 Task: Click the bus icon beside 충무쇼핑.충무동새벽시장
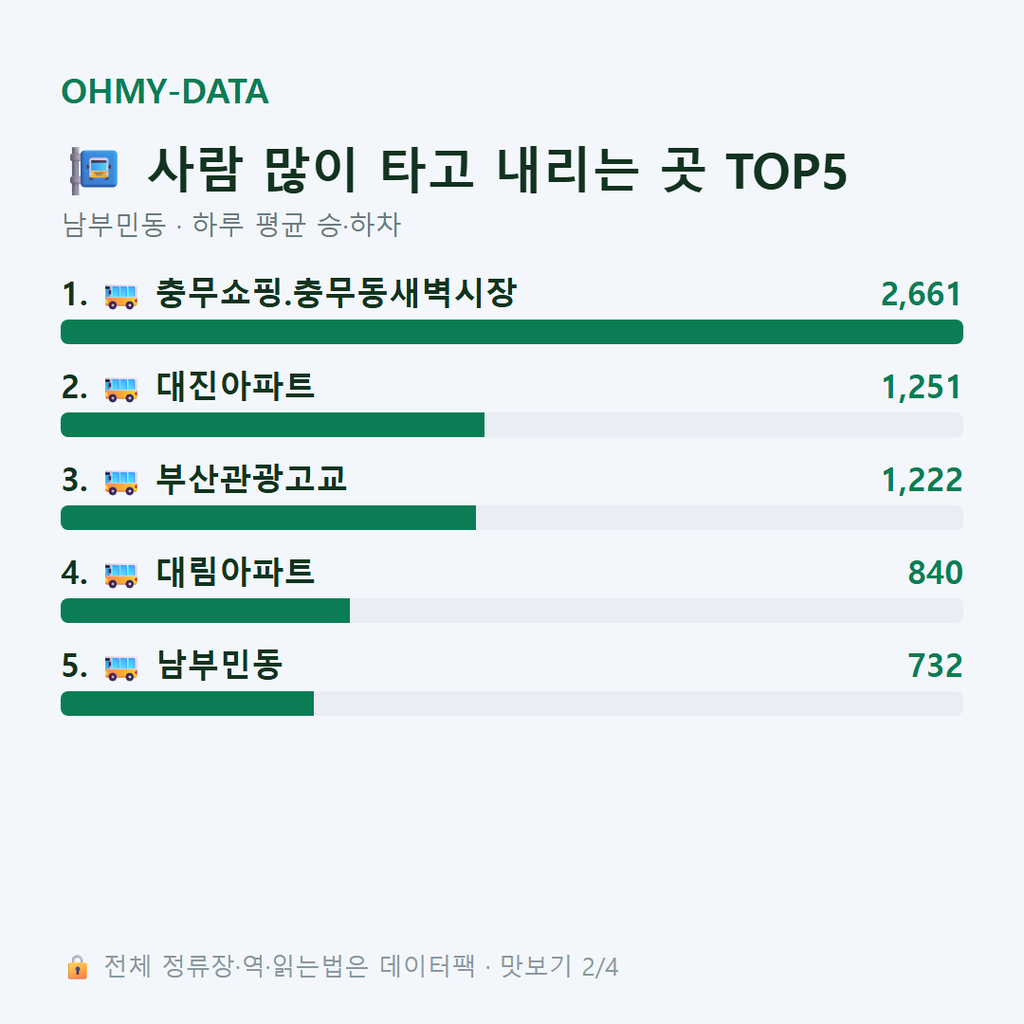121,296
